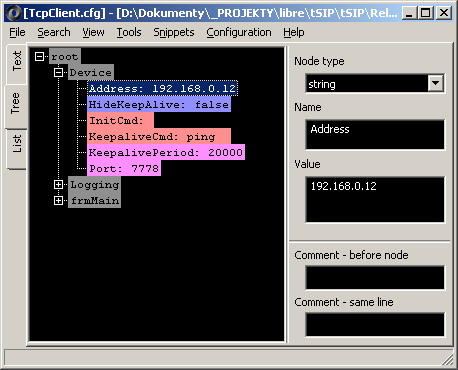Select the Port: 7778 node
The width and height of the screenshot is (458, 370).
pos(124,168)
